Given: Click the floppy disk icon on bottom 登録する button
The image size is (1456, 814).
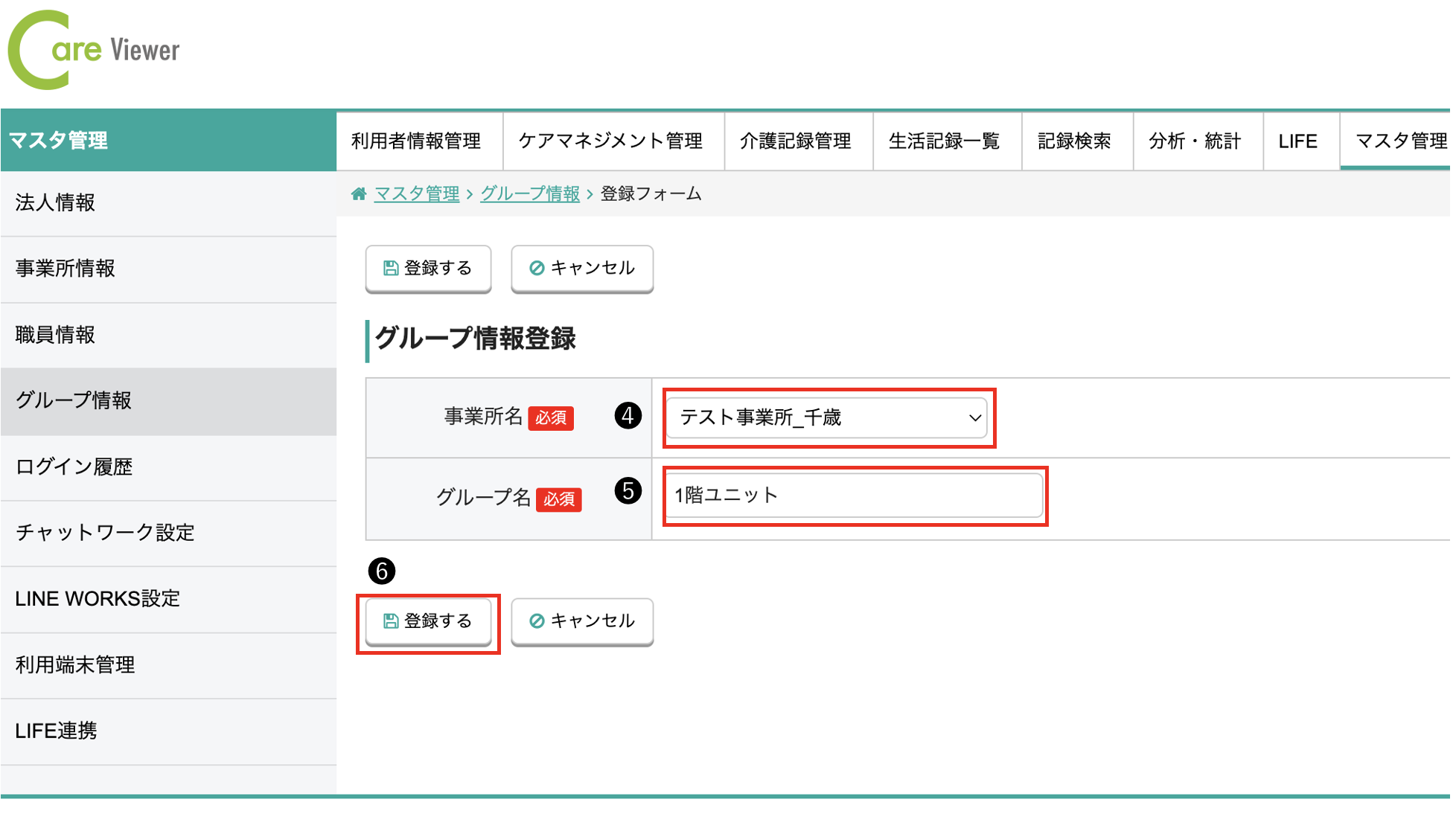Looking at the screenshot, I should tap(391, 621).
